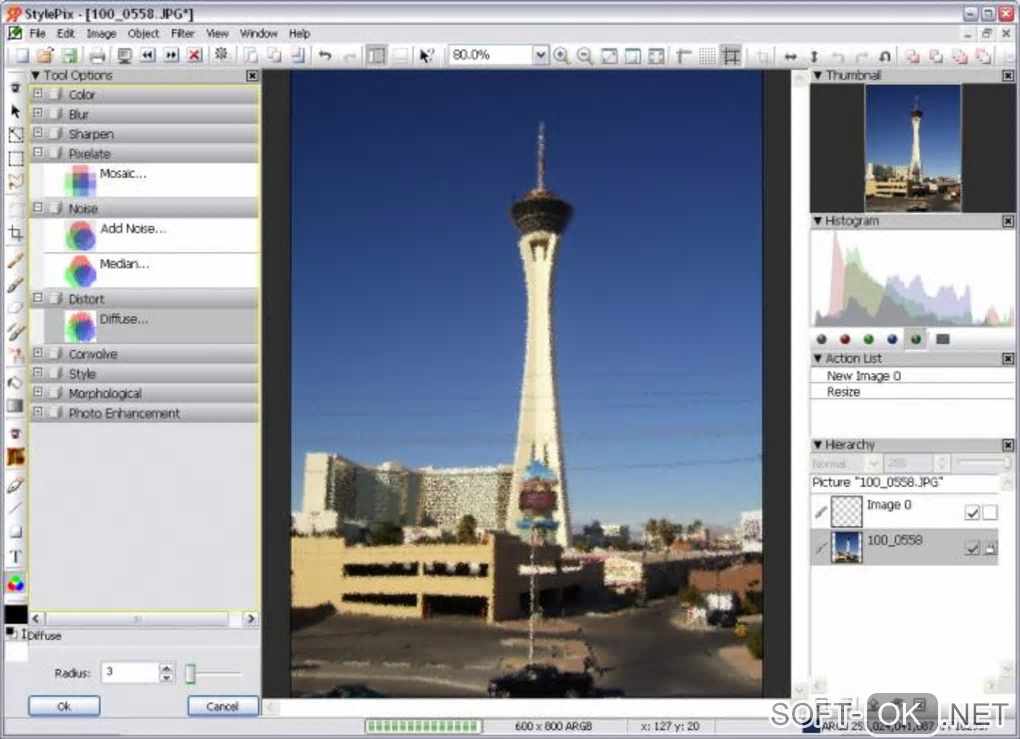
Task: Click the Zoom Out magnifier icon
Action: (x=585, y=56)
